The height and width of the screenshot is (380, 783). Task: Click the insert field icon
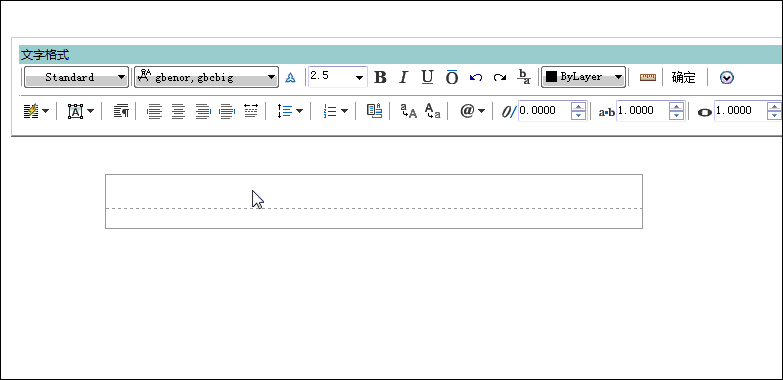point(375,111)
